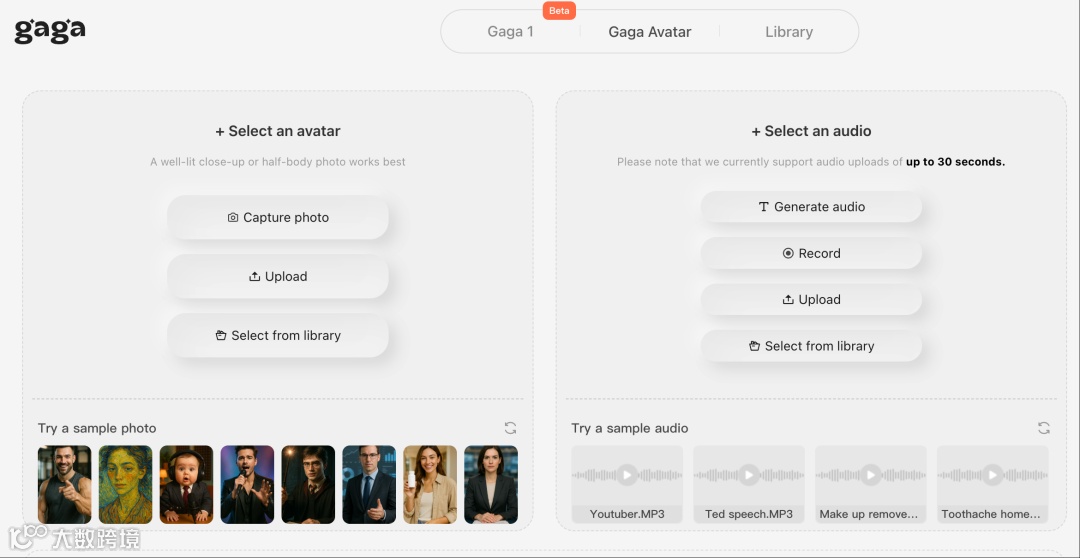Click Upload under Select an audio
The width and height of the screenshot is (1080, 558).
[x=811, y=300]
